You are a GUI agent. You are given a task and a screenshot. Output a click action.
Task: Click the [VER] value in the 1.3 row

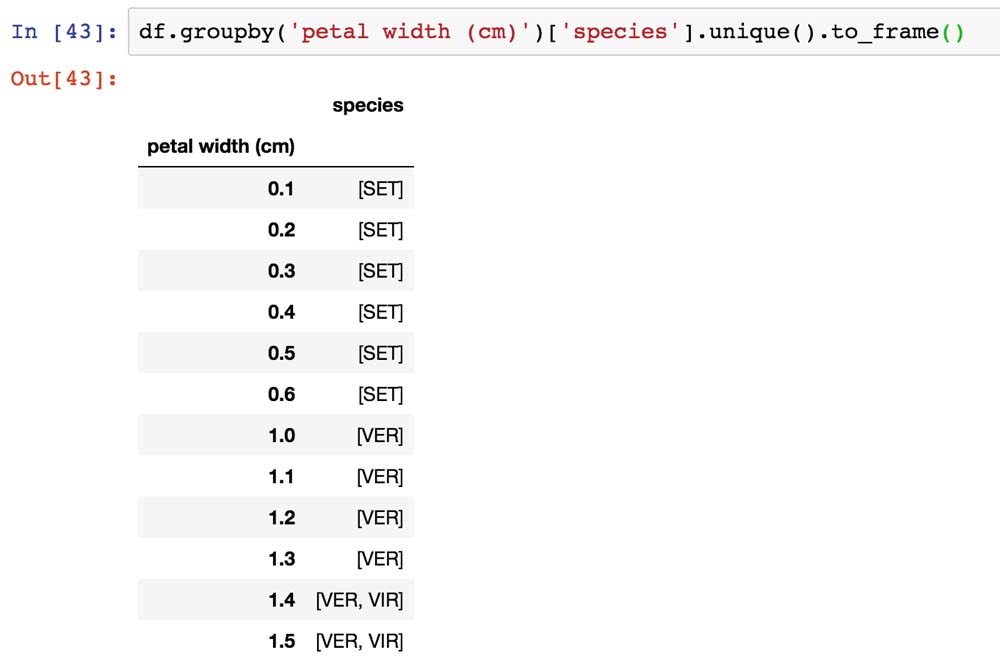380,559
